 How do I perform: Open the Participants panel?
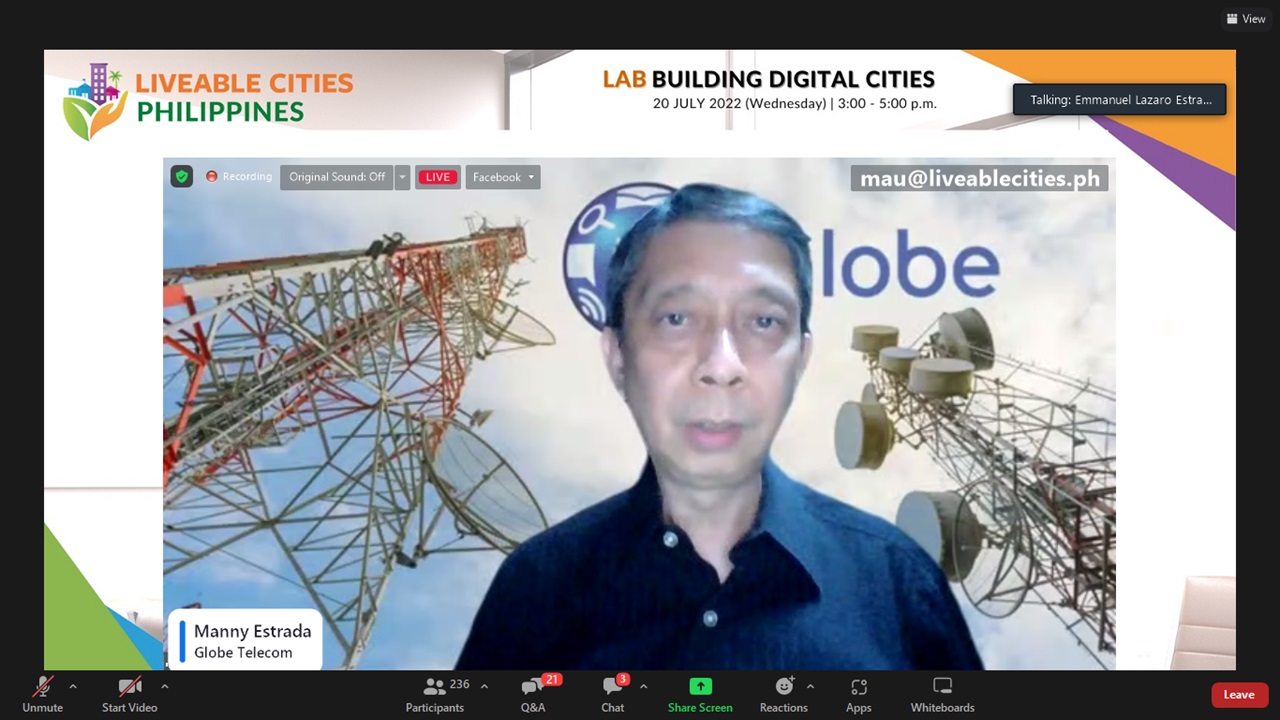pos(435,694)
